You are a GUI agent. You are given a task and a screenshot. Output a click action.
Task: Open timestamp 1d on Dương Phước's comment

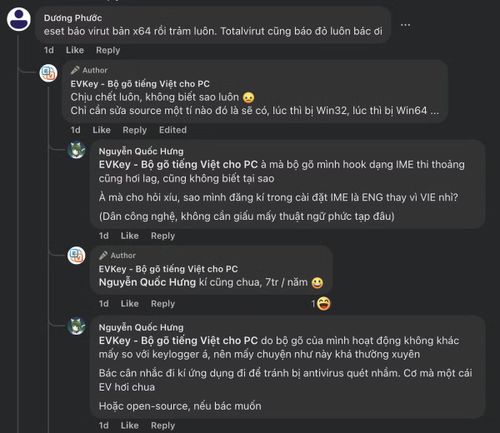click(49, 50)
